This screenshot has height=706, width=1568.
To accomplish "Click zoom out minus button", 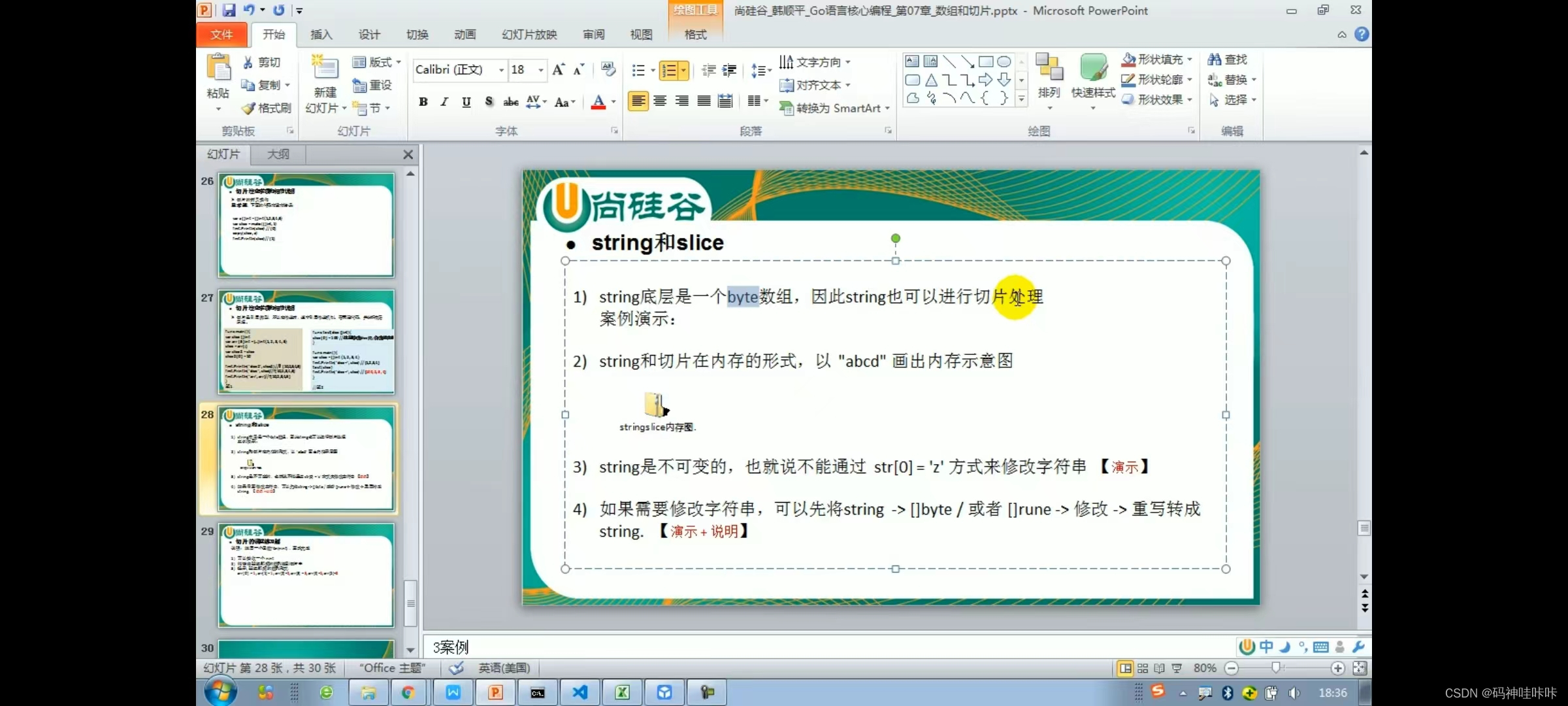I will click(1232, 668).
